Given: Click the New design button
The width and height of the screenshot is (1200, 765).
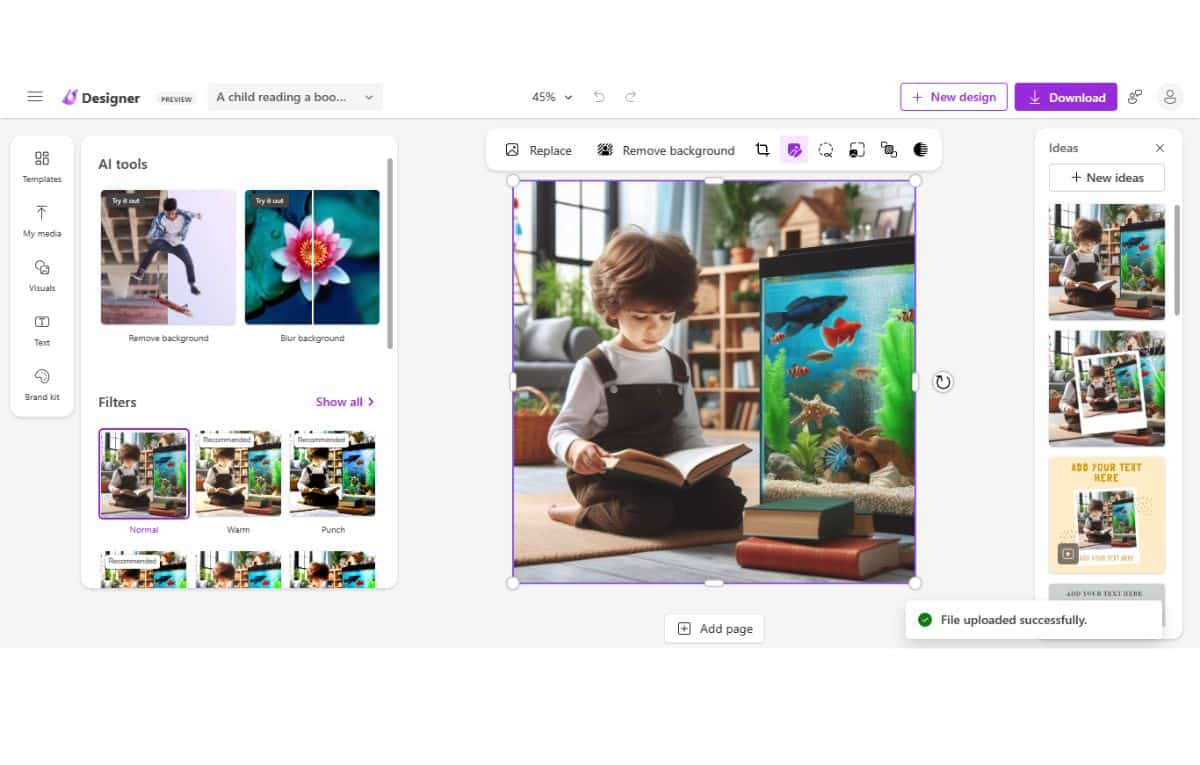Looking at the screenshot, I should [953, 97].
